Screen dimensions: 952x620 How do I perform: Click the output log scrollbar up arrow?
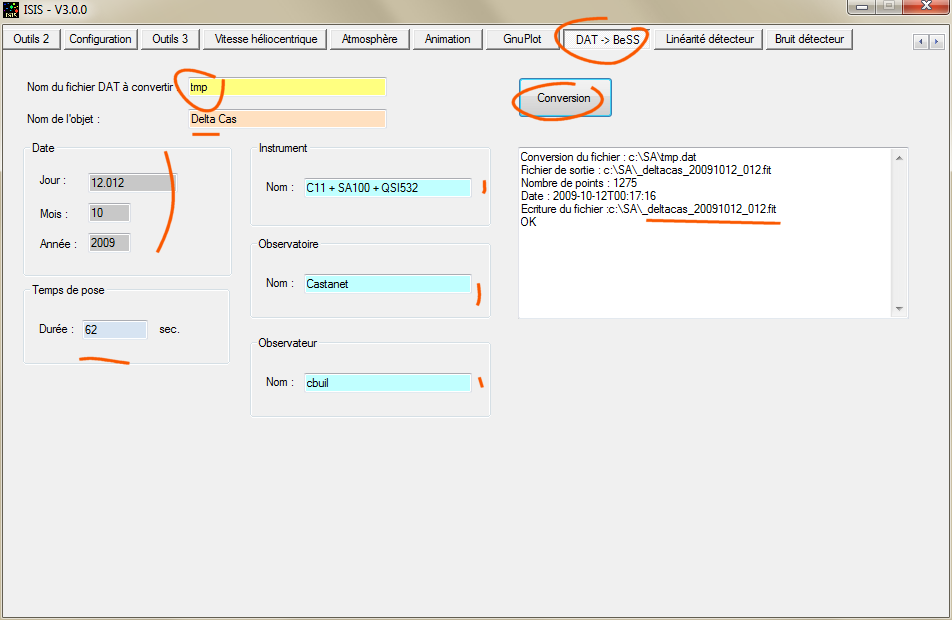click(900, 158)
